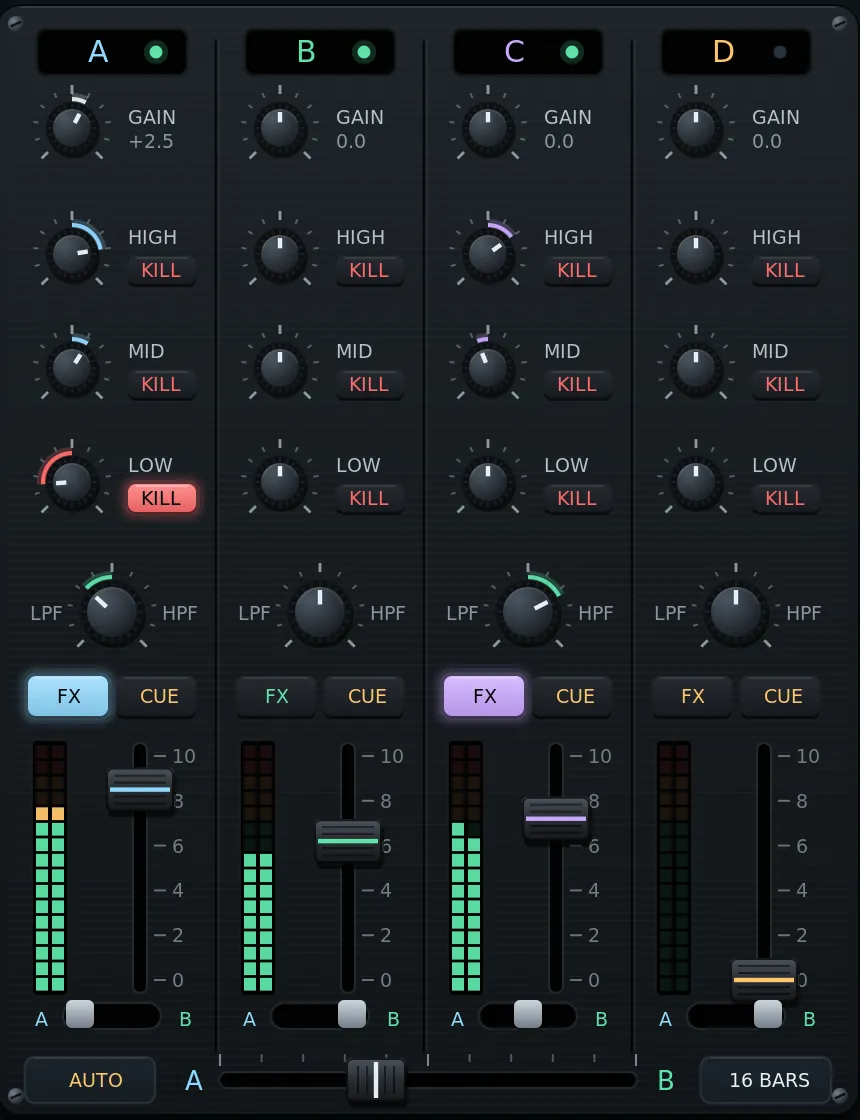
Task: Click the channel D volume fader handle
Action: point(764,980)
